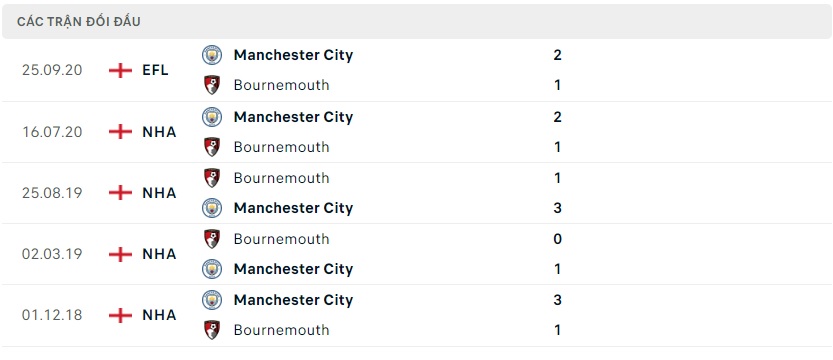The image size is (833, 360).
Task: Click England flag in 25.08.19 row
Action: click(120, 193)
